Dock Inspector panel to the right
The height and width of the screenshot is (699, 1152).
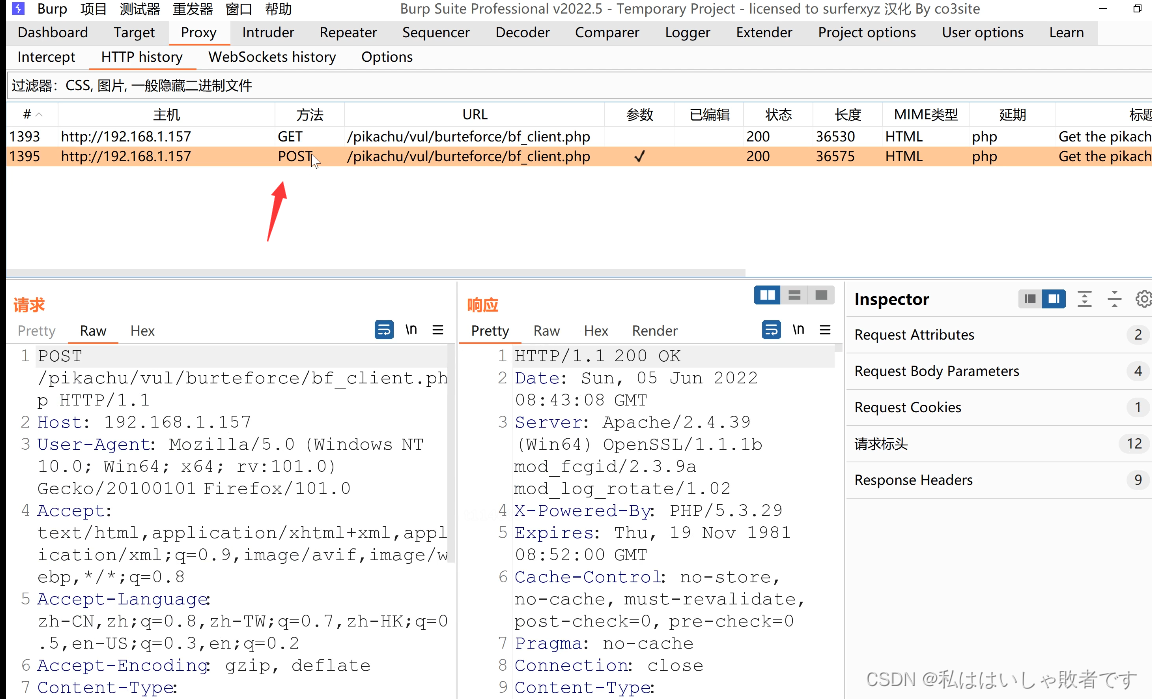point(1054,299)
